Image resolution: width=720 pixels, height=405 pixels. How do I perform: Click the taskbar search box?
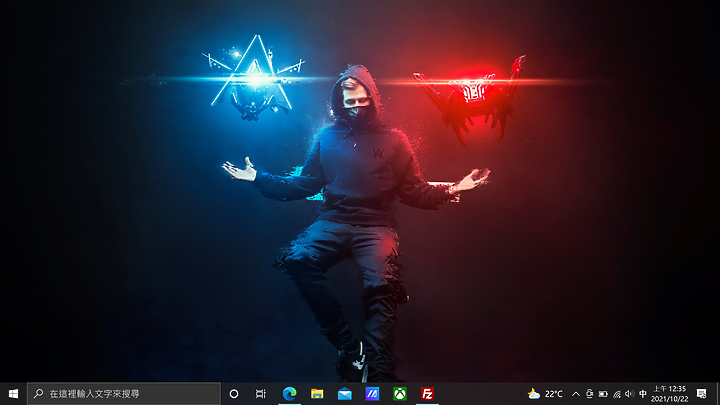tap(124, 394)
